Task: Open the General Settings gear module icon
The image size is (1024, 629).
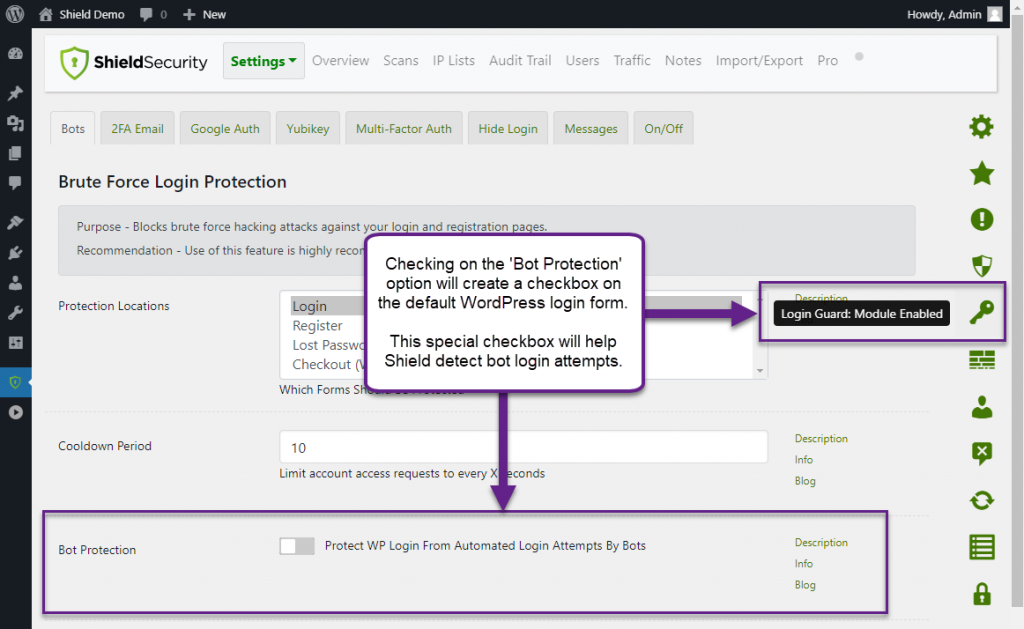Action: click(981, 127)
